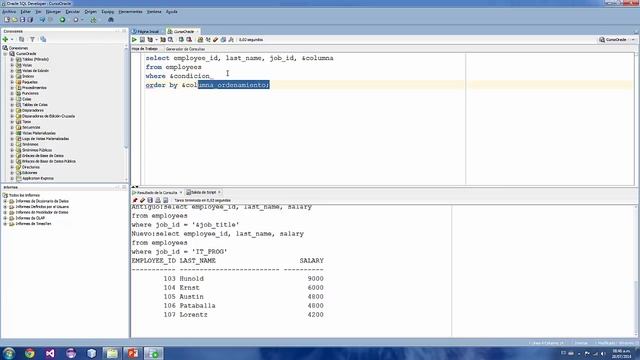
Task: Open Visual Studio from the taskbar
Action: coord(50,353)
